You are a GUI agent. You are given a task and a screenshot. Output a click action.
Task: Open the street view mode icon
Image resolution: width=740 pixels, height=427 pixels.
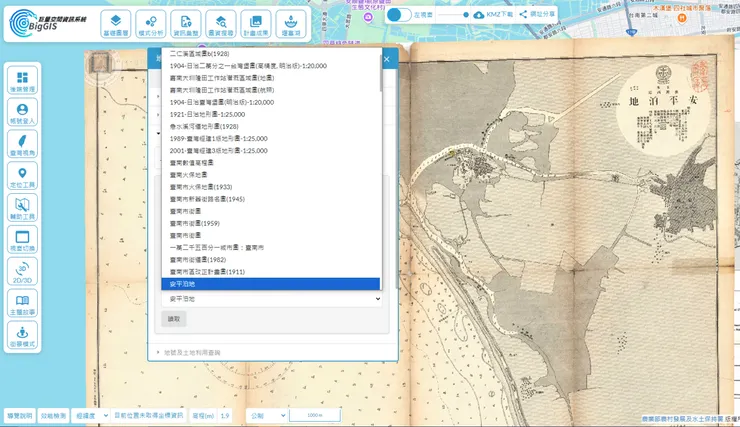[x=22, y=335]
